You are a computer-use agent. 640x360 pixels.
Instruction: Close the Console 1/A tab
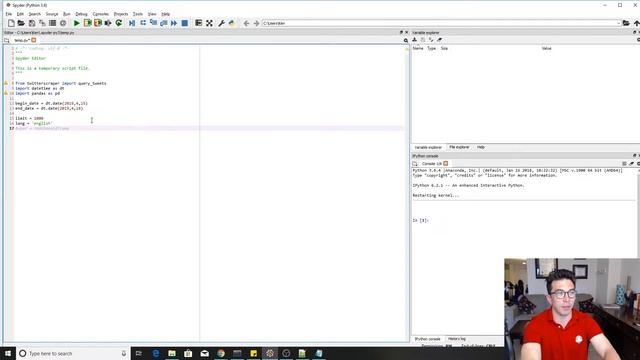[446, 163]
